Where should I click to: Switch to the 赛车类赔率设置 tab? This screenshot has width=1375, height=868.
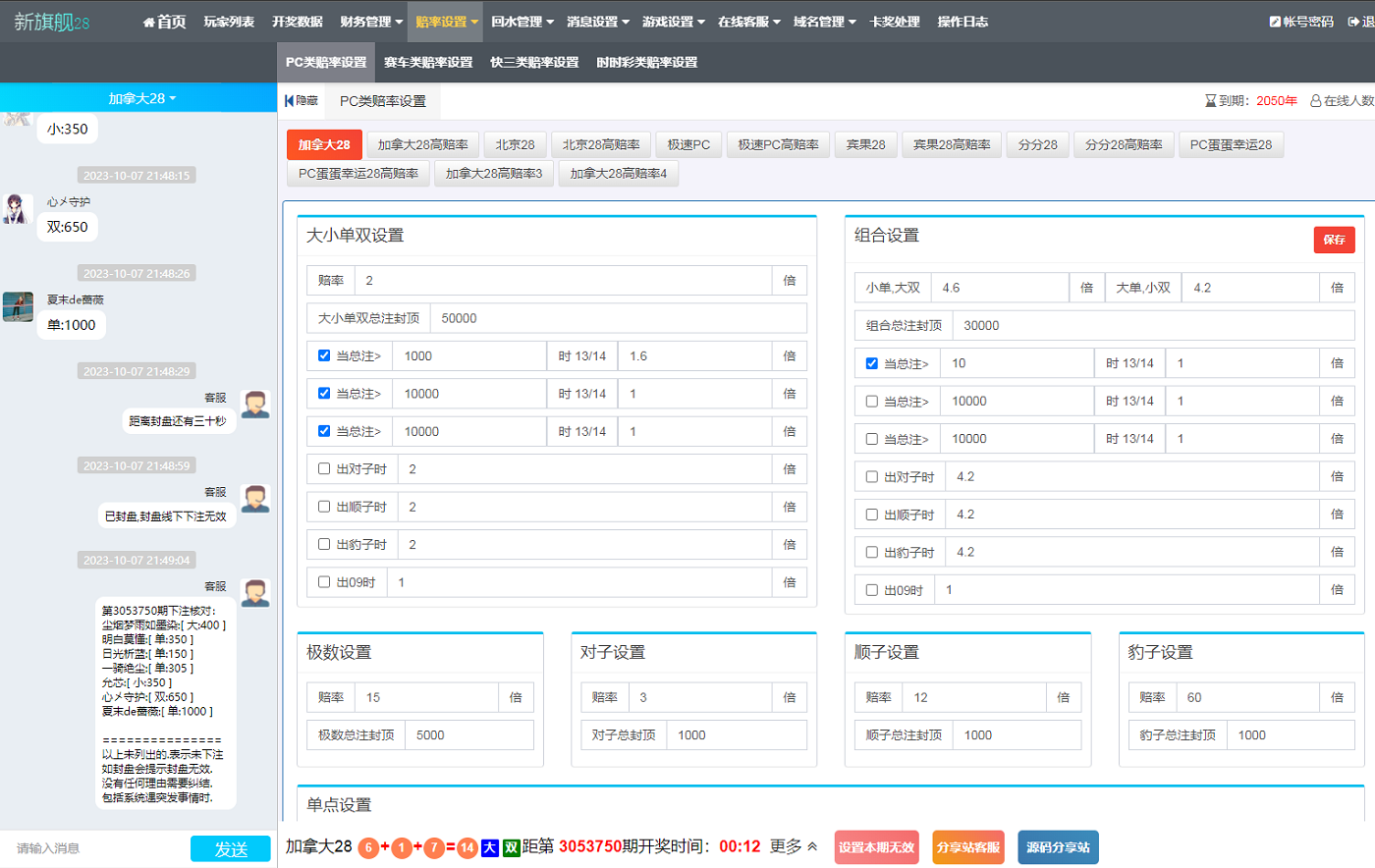coord(427,62)
